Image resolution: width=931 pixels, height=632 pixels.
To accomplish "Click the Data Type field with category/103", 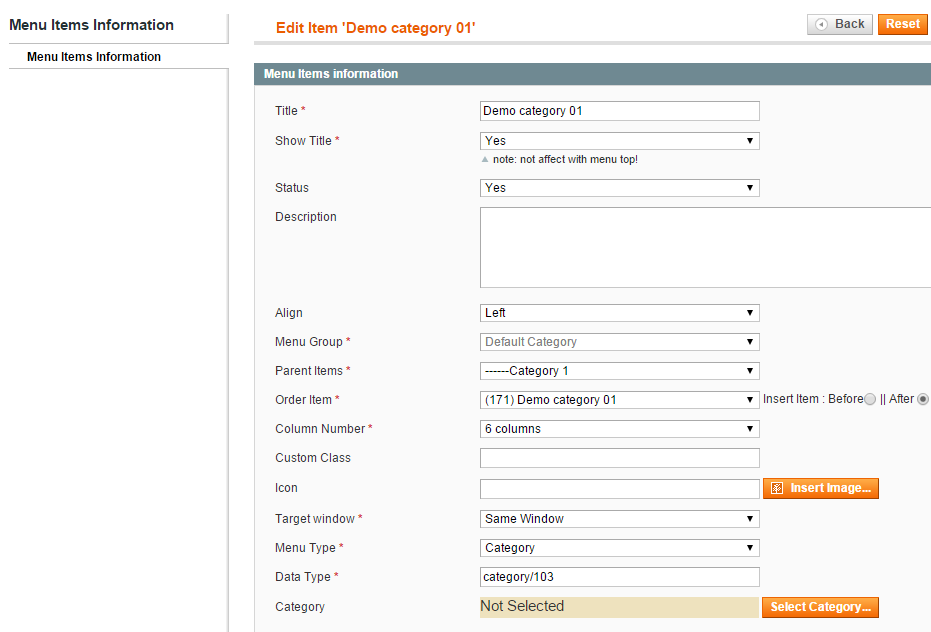I will [619, 577].
